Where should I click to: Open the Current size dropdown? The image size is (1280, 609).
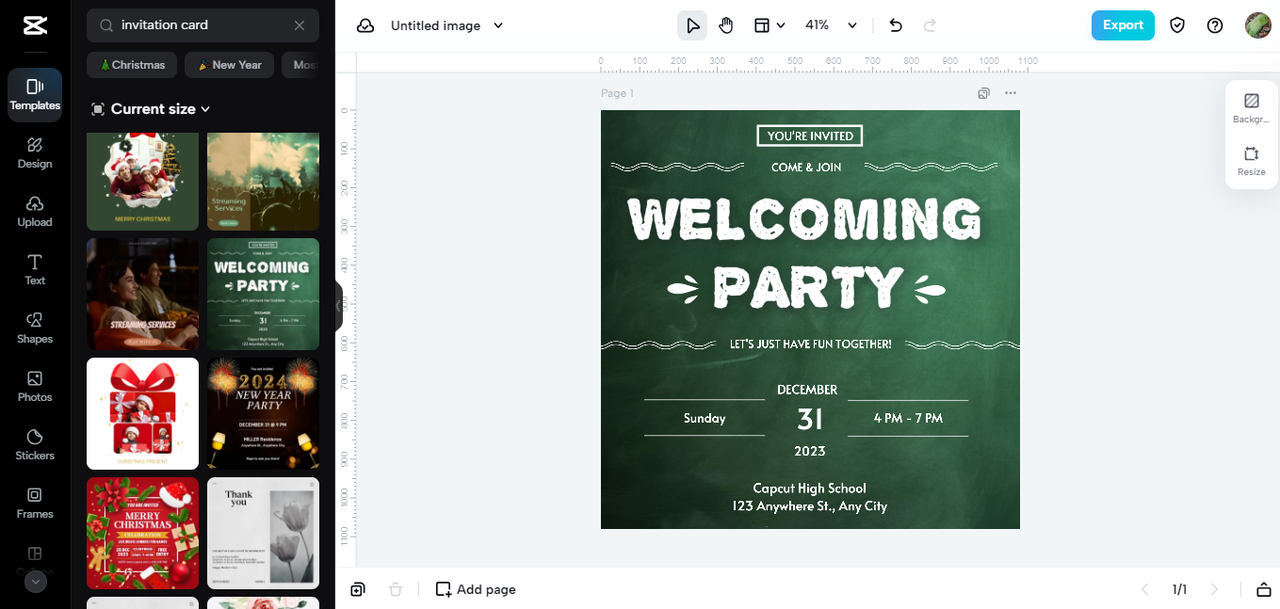151,109
